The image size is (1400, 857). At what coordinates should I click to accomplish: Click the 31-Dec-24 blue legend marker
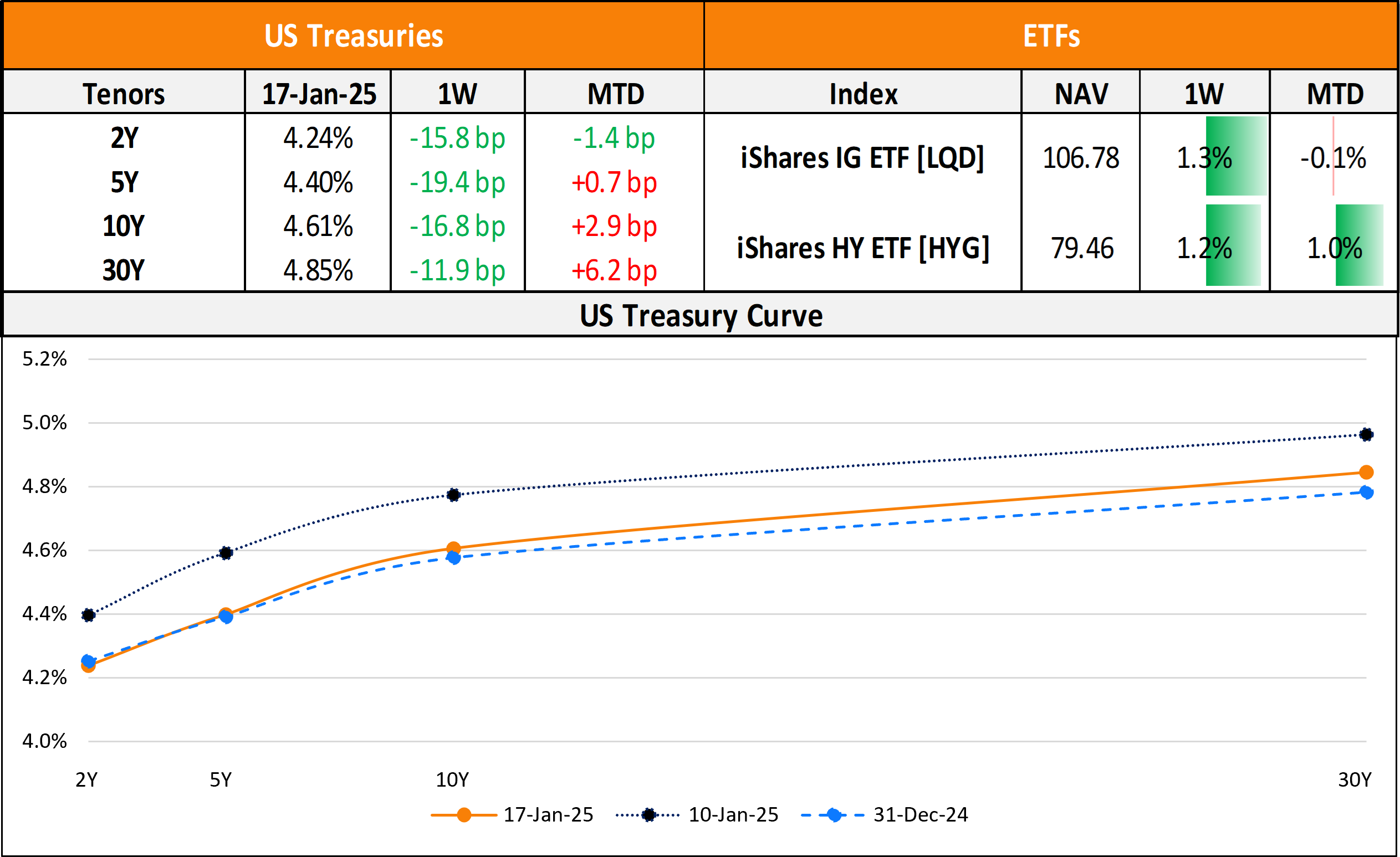pyautogui.click(x=834, y=815)
